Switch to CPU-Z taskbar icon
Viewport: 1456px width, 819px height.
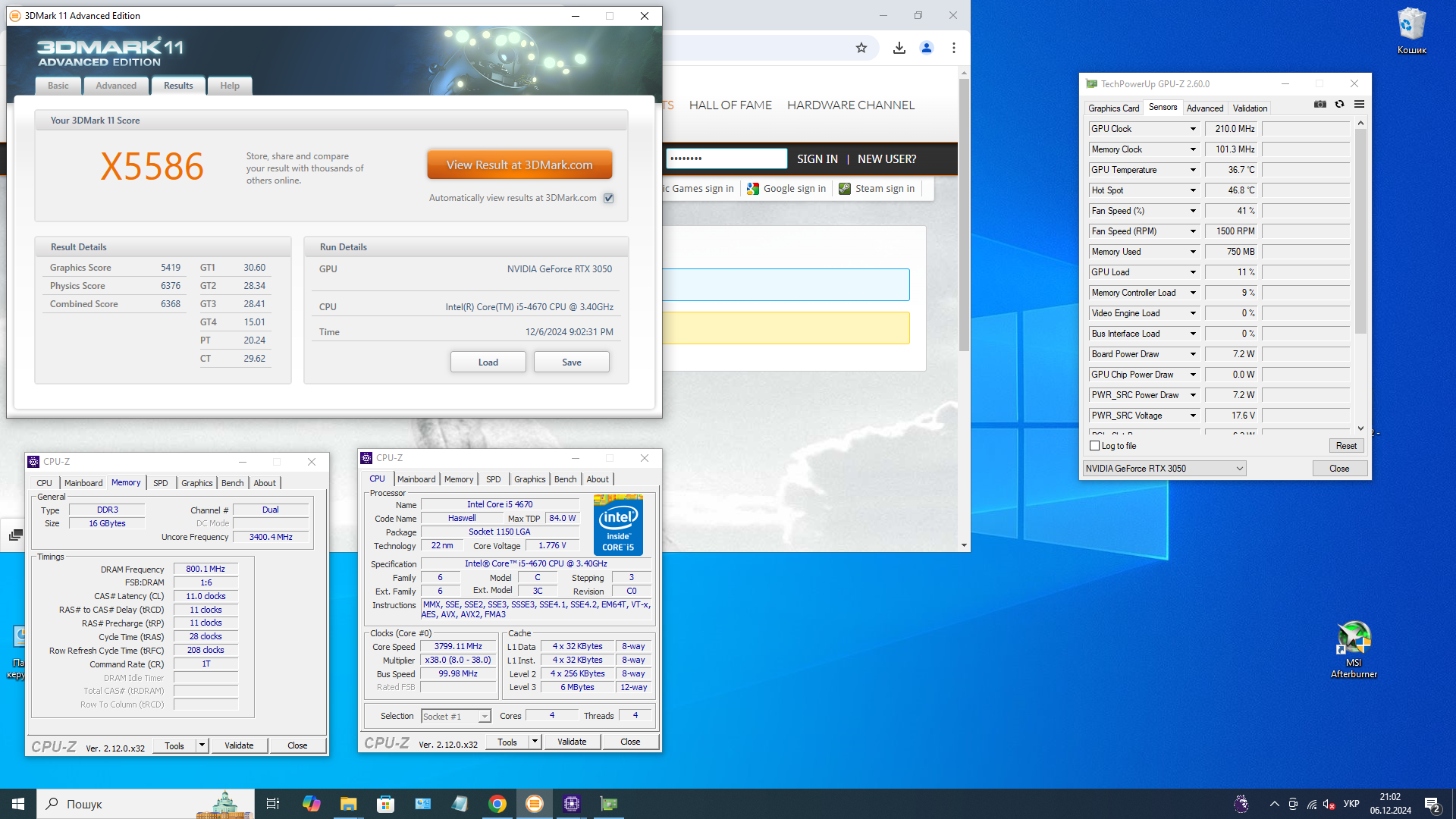(572, 804)
